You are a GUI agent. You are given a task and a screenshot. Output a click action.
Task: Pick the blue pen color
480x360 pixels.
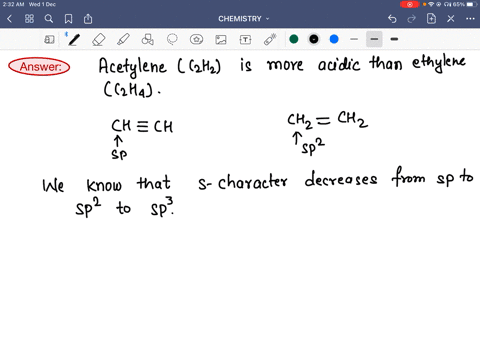334,39
